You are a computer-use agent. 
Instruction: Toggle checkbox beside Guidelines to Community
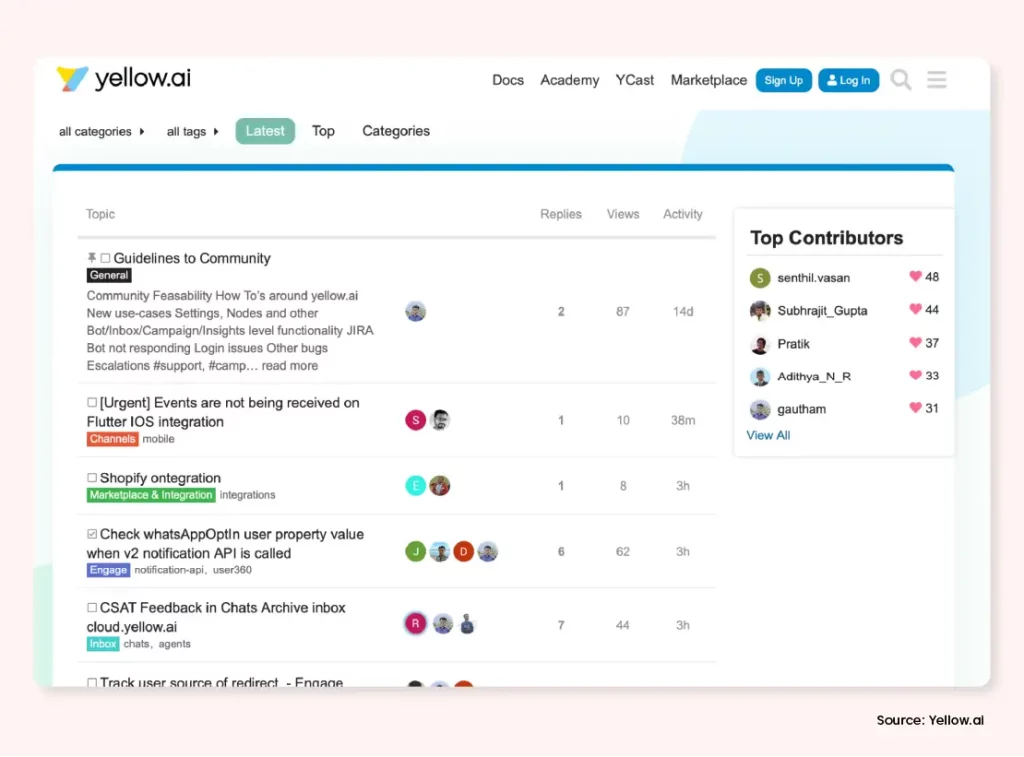point(105,259)
